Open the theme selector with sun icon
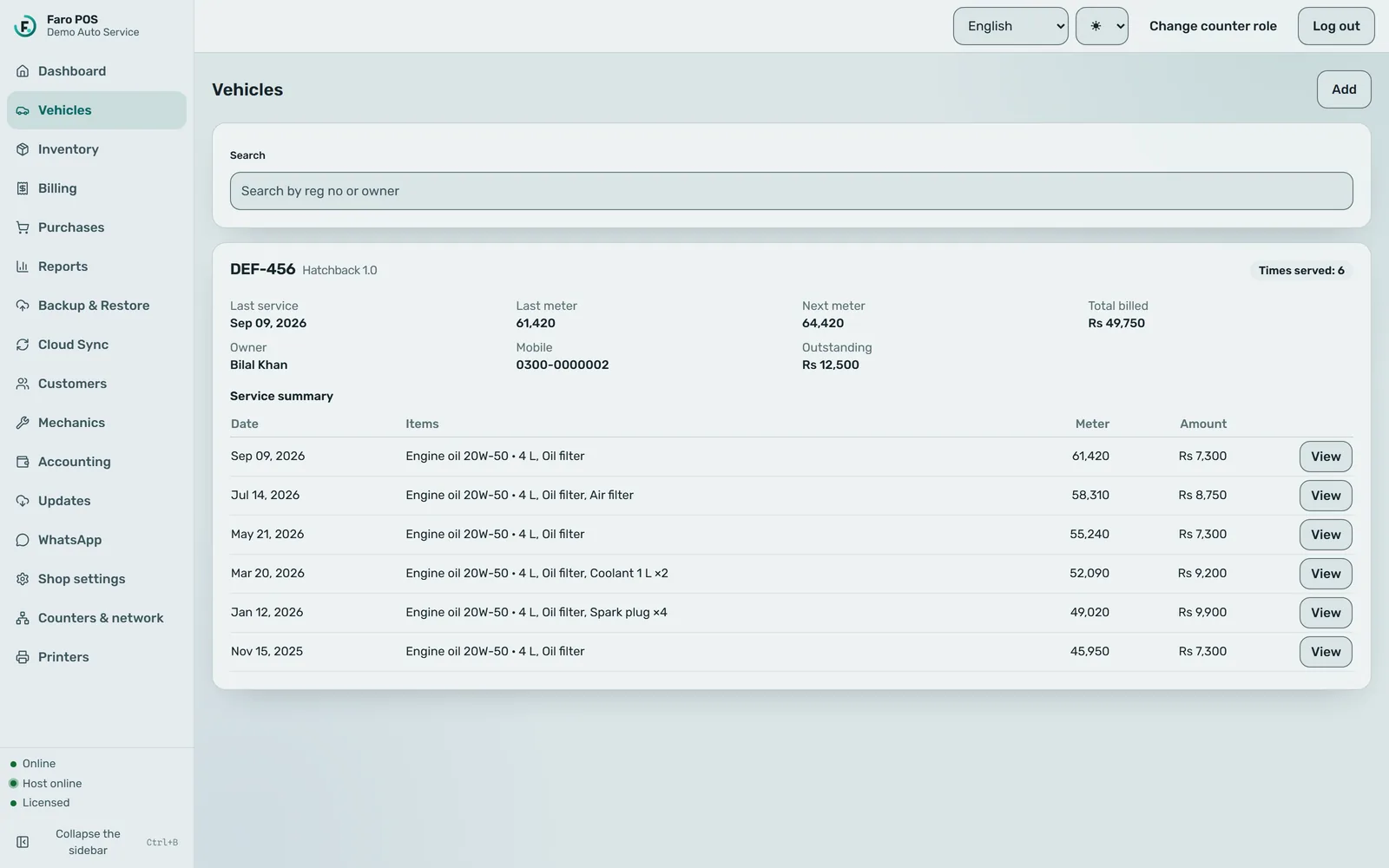Screen dimensions: 1389x868 1102,26
